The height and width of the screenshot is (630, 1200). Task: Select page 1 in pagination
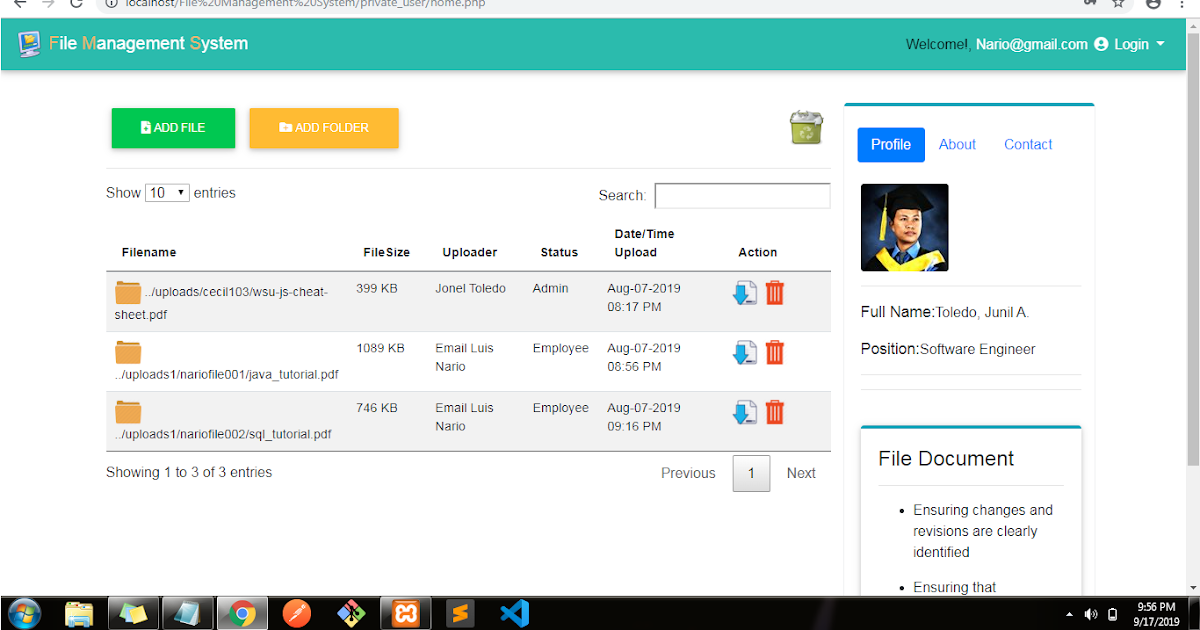pos(751,472)
